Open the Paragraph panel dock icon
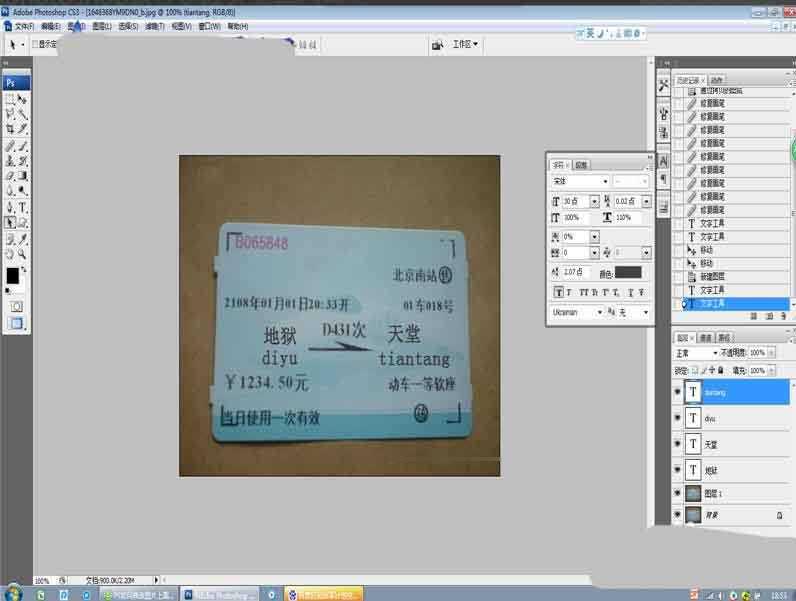 663,180
